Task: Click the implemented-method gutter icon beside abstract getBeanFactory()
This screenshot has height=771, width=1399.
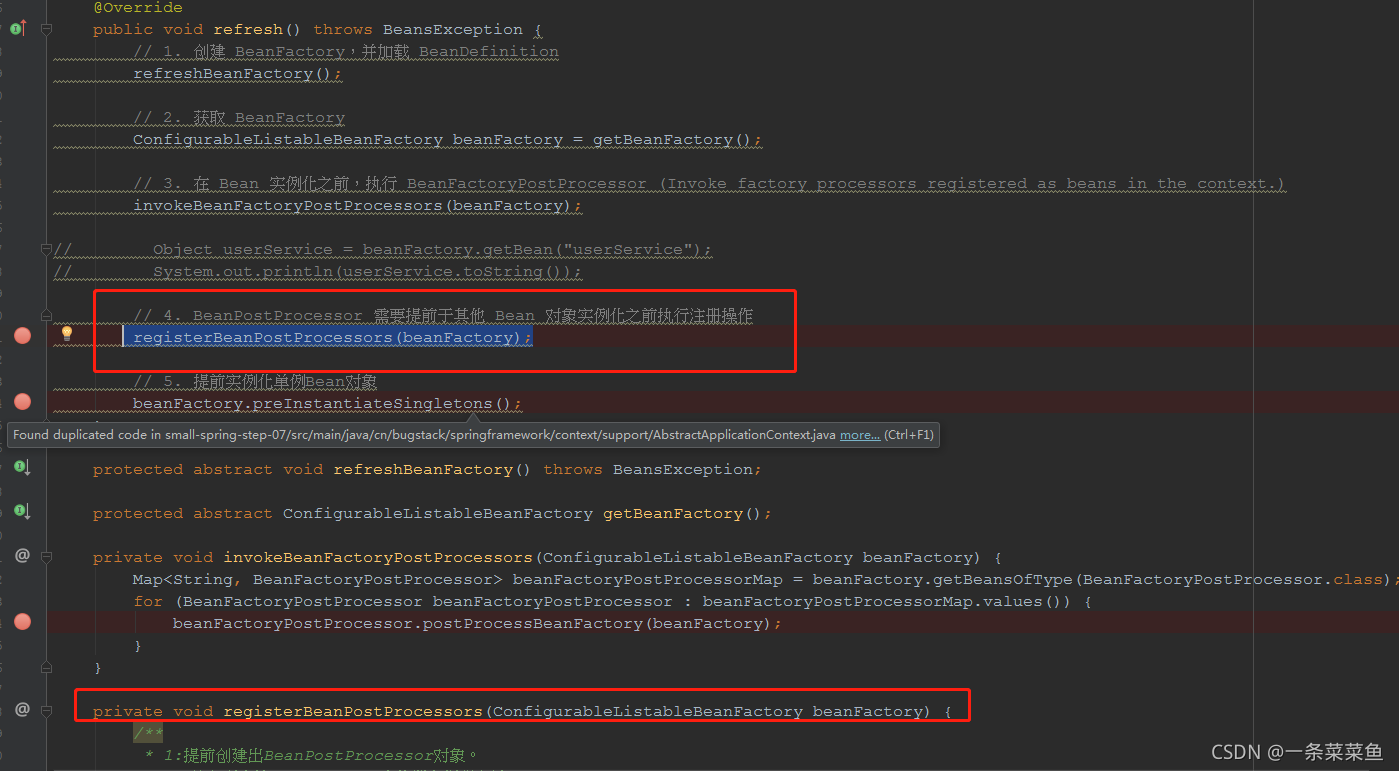Action: (x=20, y=511)
